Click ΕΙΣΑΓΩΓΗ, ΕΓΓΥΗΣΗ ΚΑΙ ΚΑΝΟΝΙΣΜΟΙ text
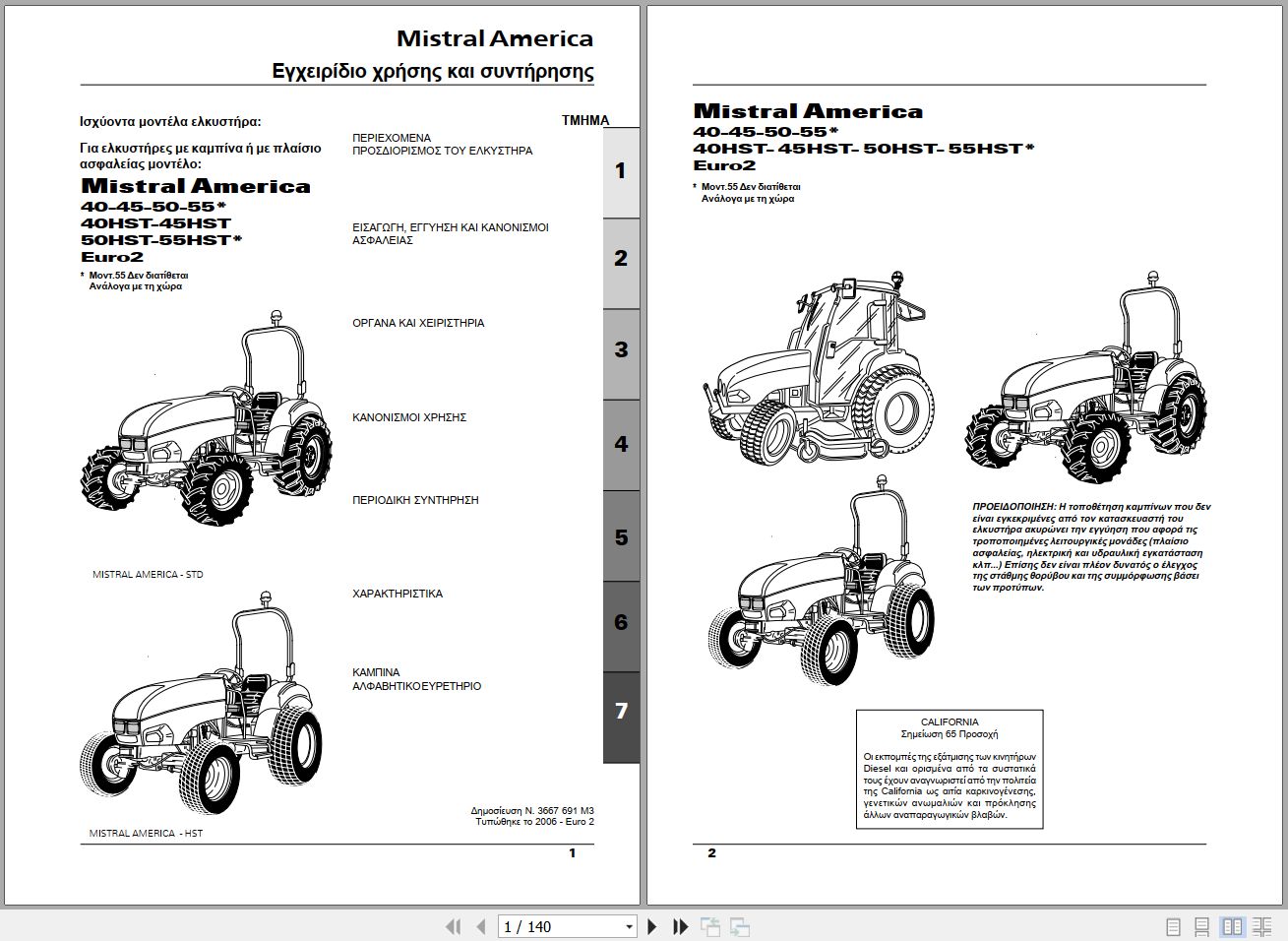This screenshot has height=941, width=1288. pyautogui.click(x=451, y=227)
